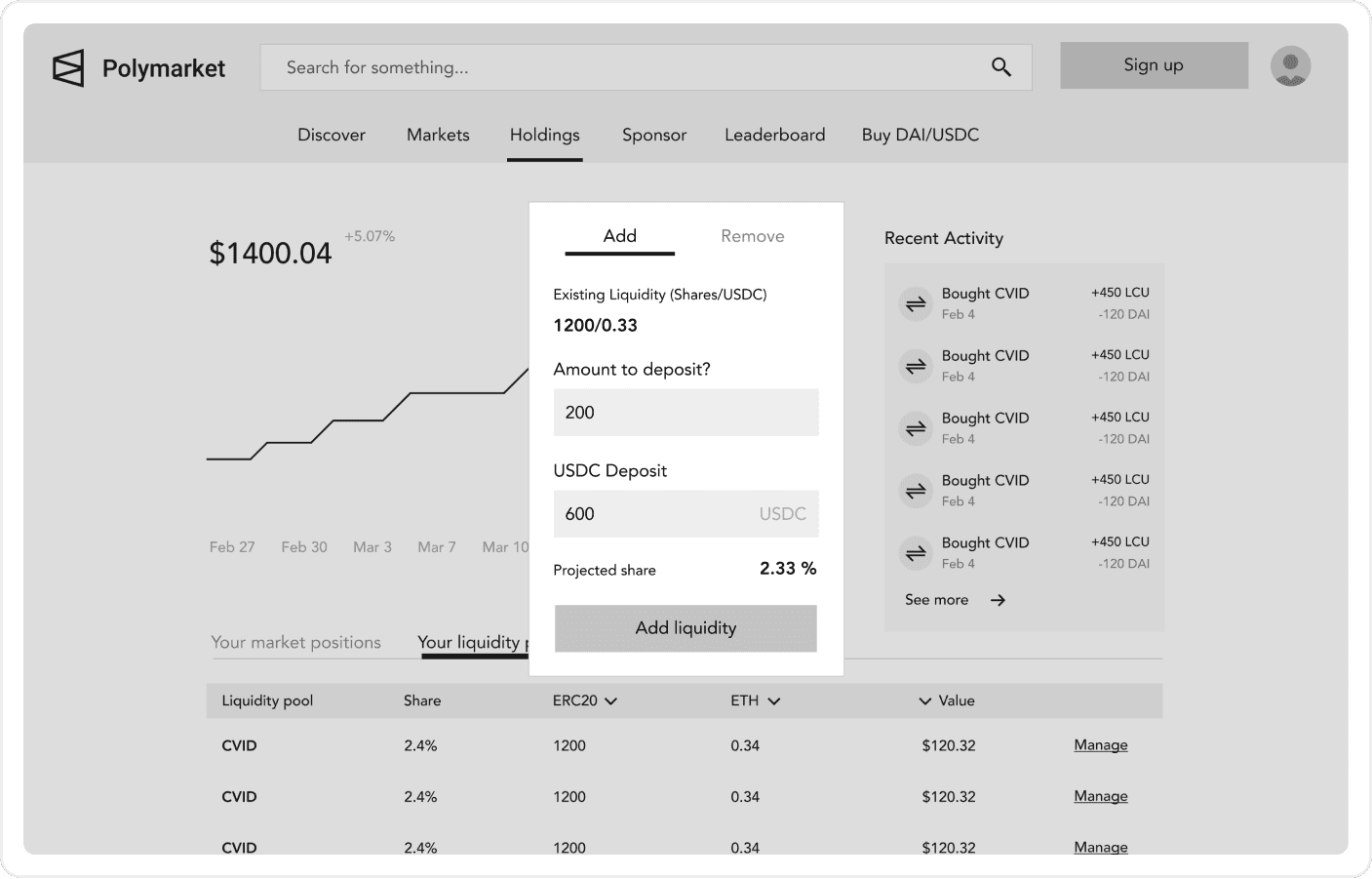Select Your market positions tab

coord(296,642)
